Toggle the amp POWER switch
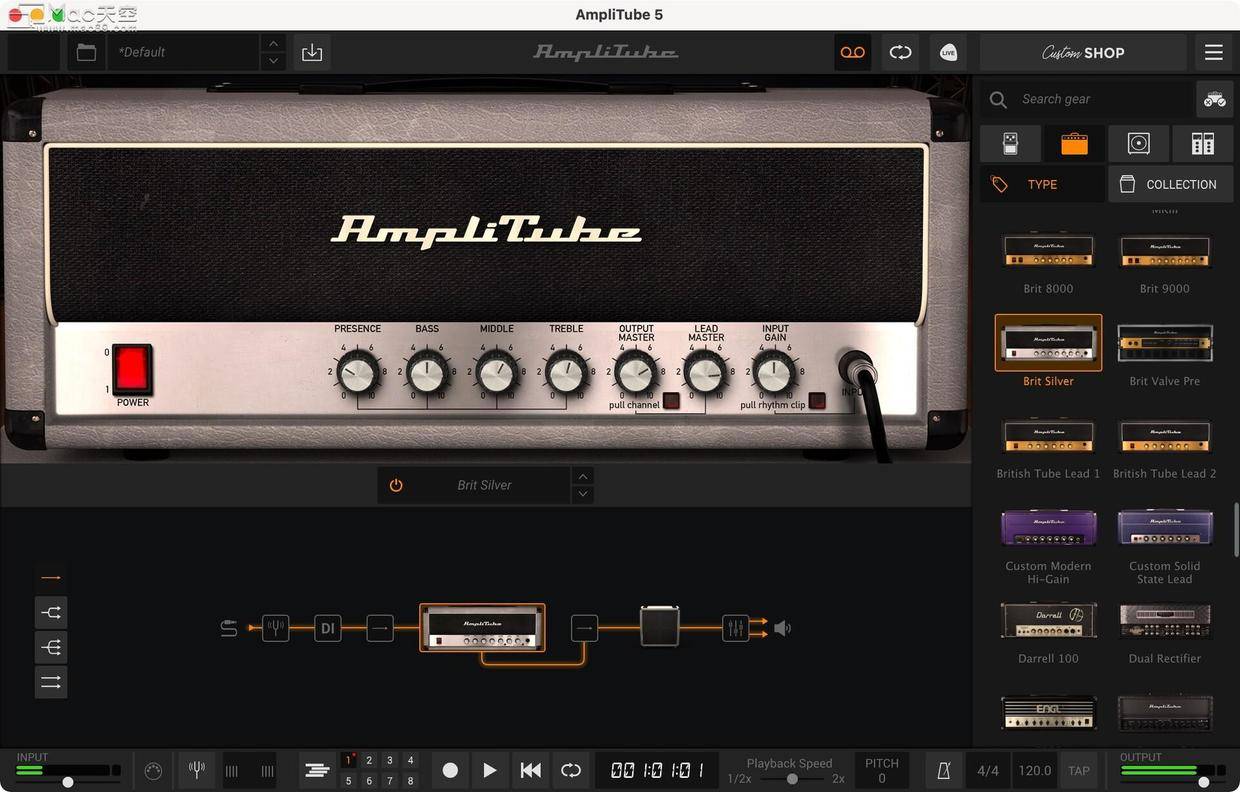 (x=132, y=369)
